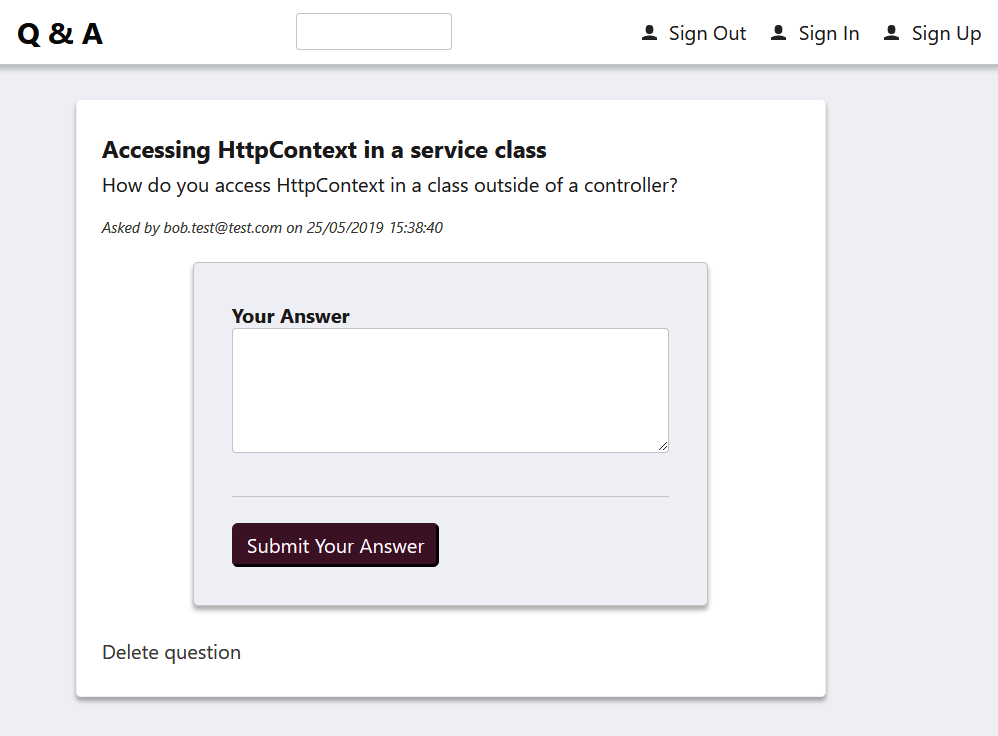Click the bob.test@test.com author email

point(223,228)
